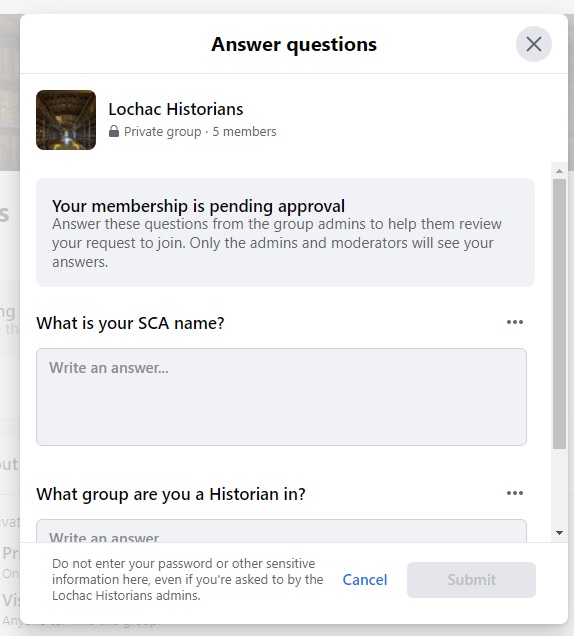The width and height of the screenshot is (574, 636).
Task: Select the membership pending approval notice
Action: click(x=285, y=232)
